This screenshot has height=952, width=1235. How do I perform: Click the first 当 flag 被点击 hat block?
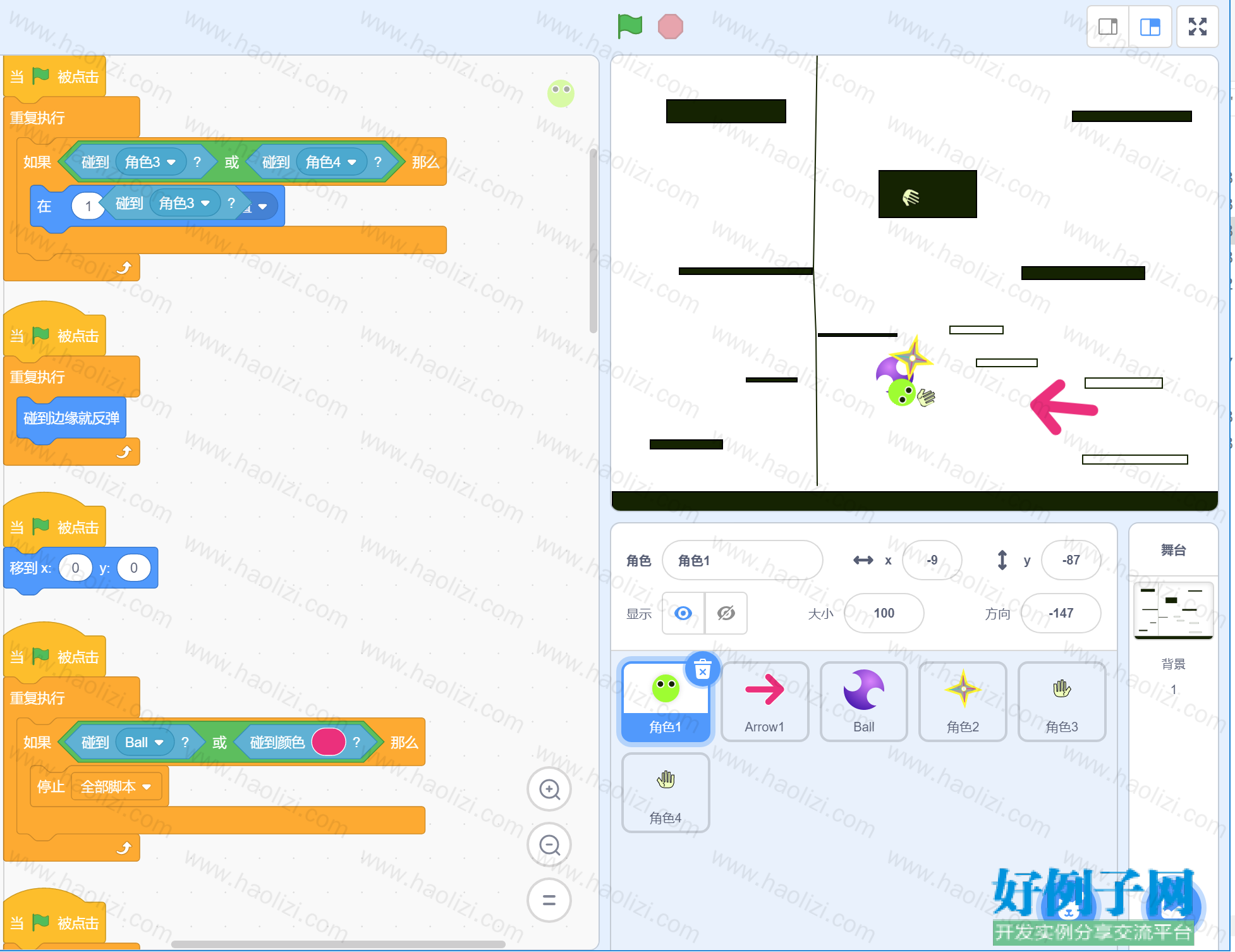(x=55, y=77)
